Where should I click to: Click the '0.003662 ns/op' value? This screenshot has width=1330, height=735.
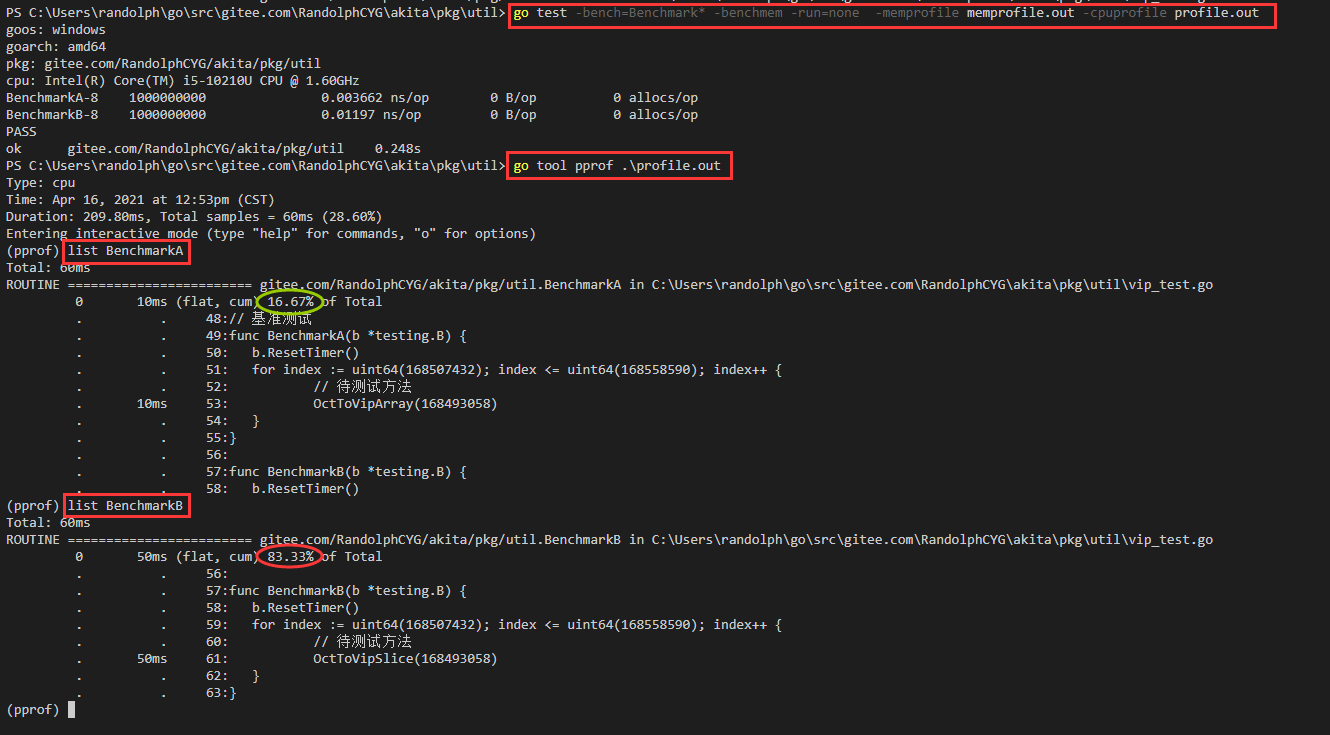tap(375, 98)
